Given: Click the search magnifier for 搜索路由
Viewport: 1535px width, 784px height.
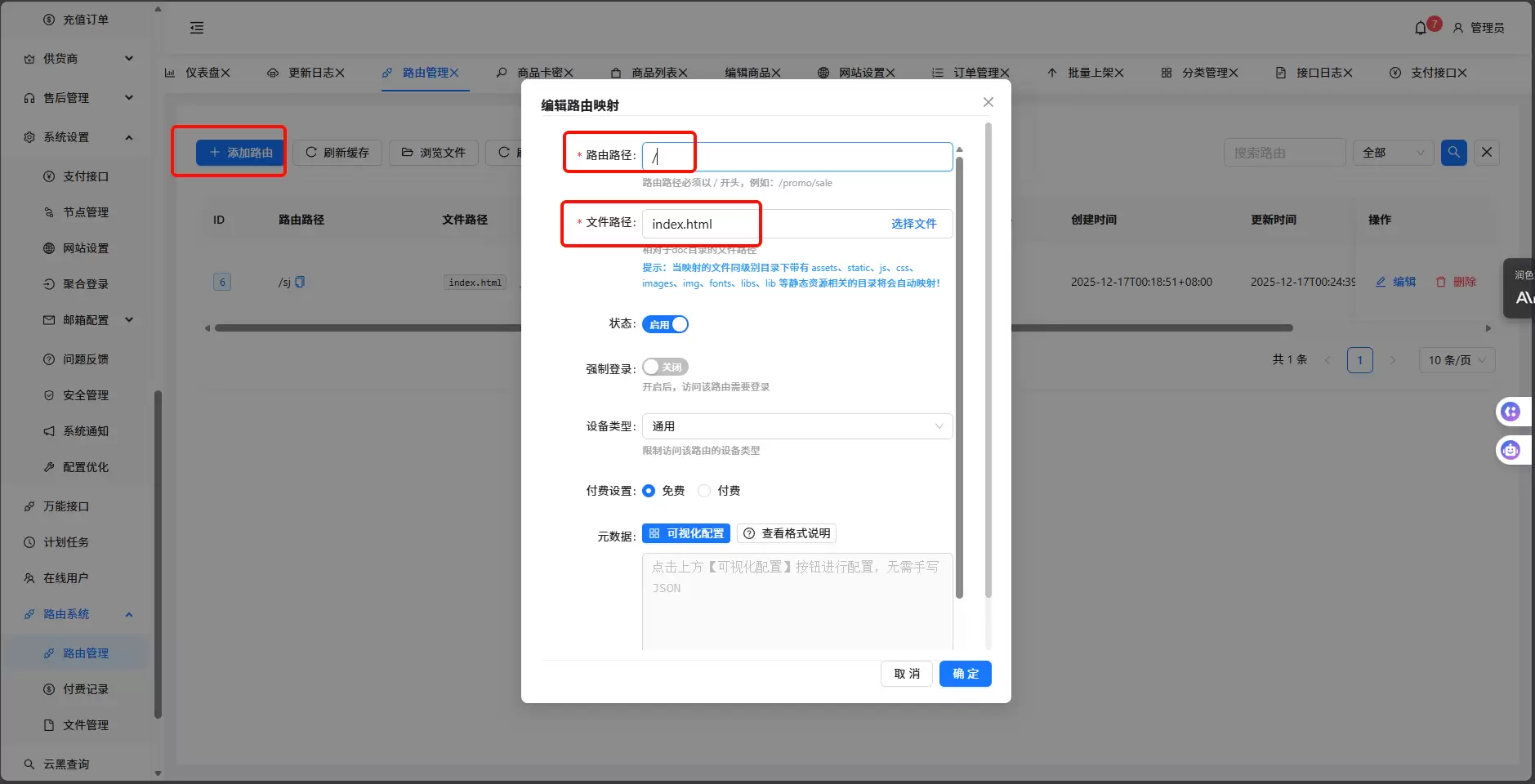Looking at the screenshot, I should (x=1452, y=152).
